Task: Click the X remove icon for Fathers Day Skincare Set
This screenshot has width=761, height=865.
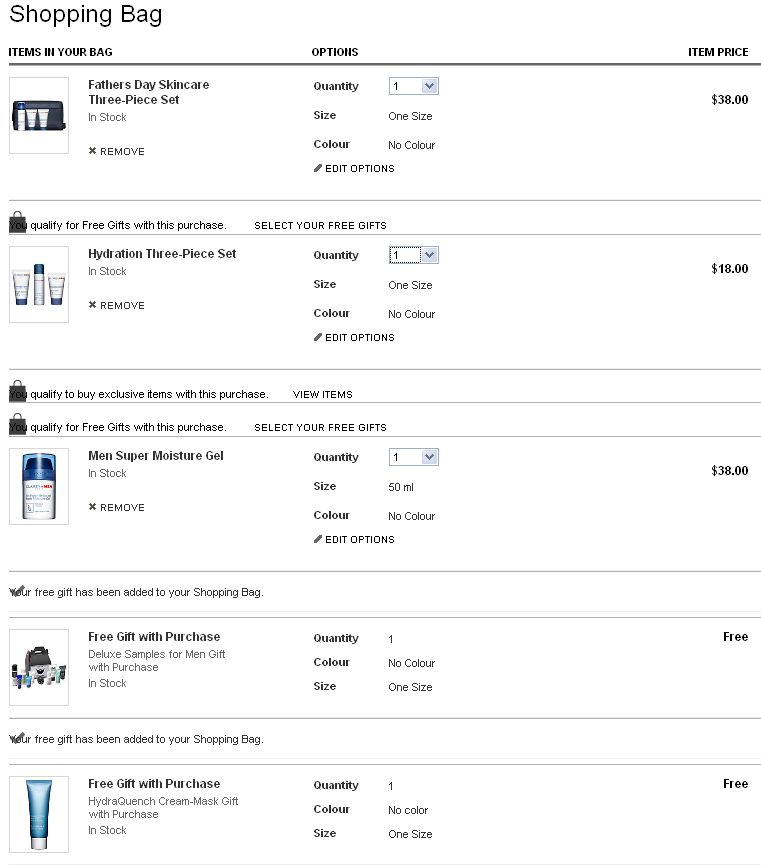Action: pyautogui.click(x=92, y=151)
